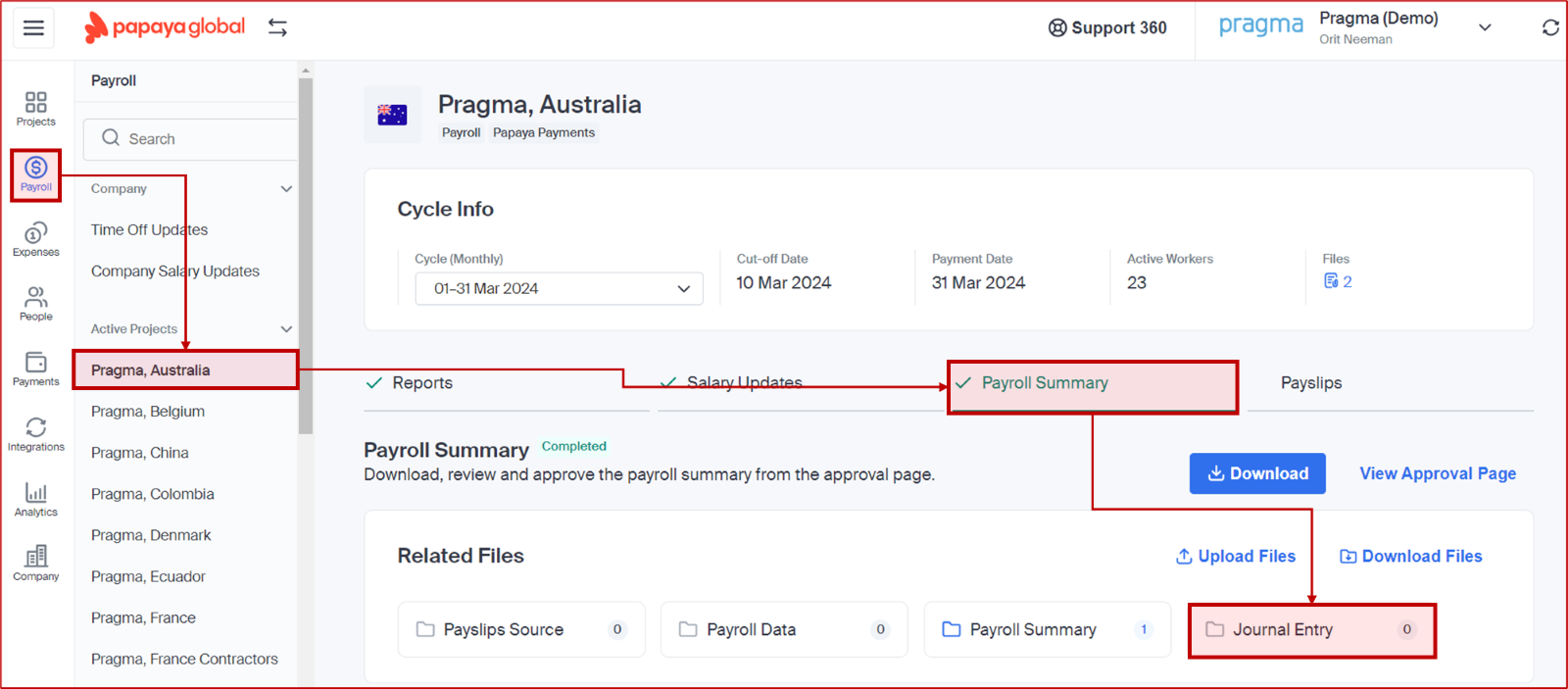Open View Approval Page link
1568x689 pixels.
pyautogui.click(x=1438, y=473)
